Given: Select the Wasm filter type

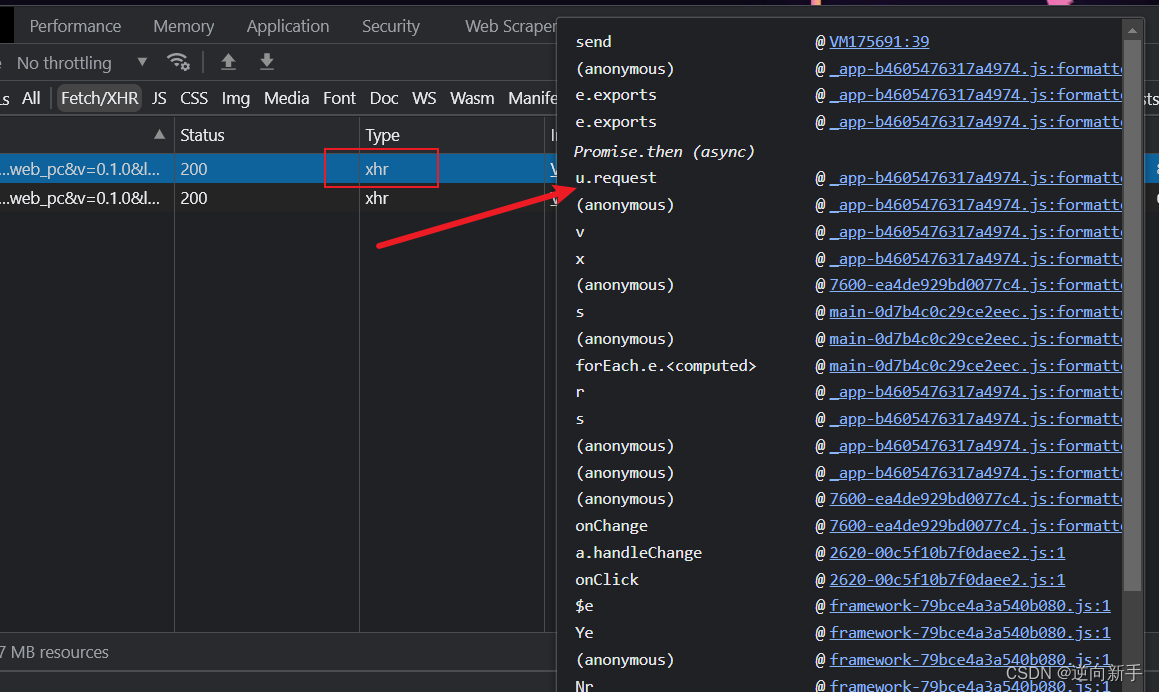Looking at the screenshot, I should 472,98.
